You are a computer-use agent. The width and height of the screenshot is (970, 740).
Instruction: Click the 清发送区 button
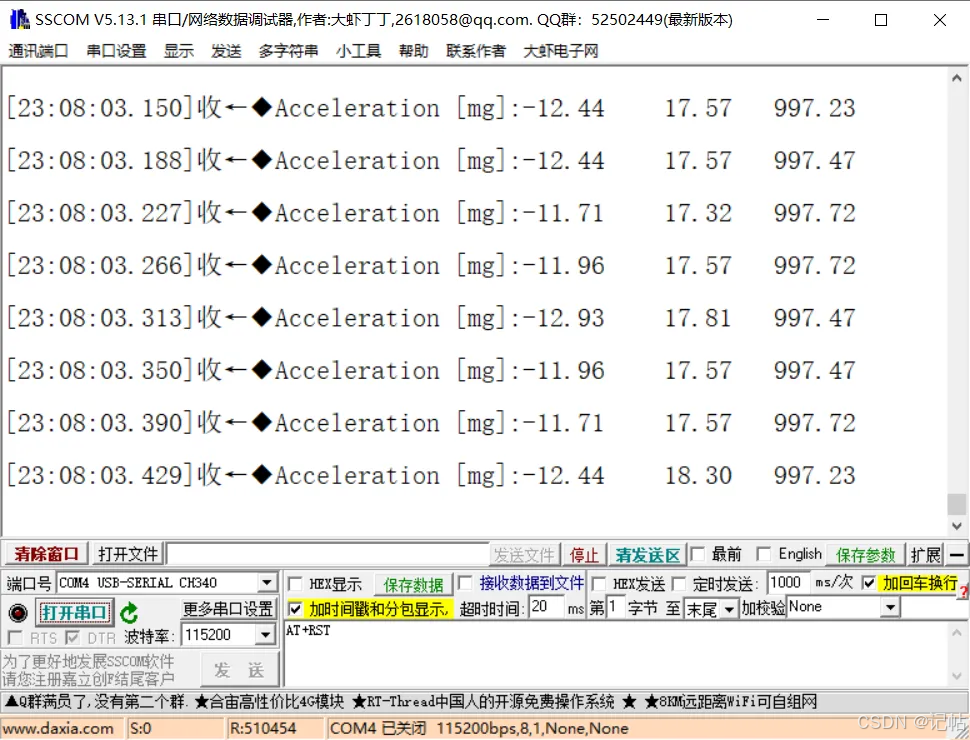click(x=648, y=555)
